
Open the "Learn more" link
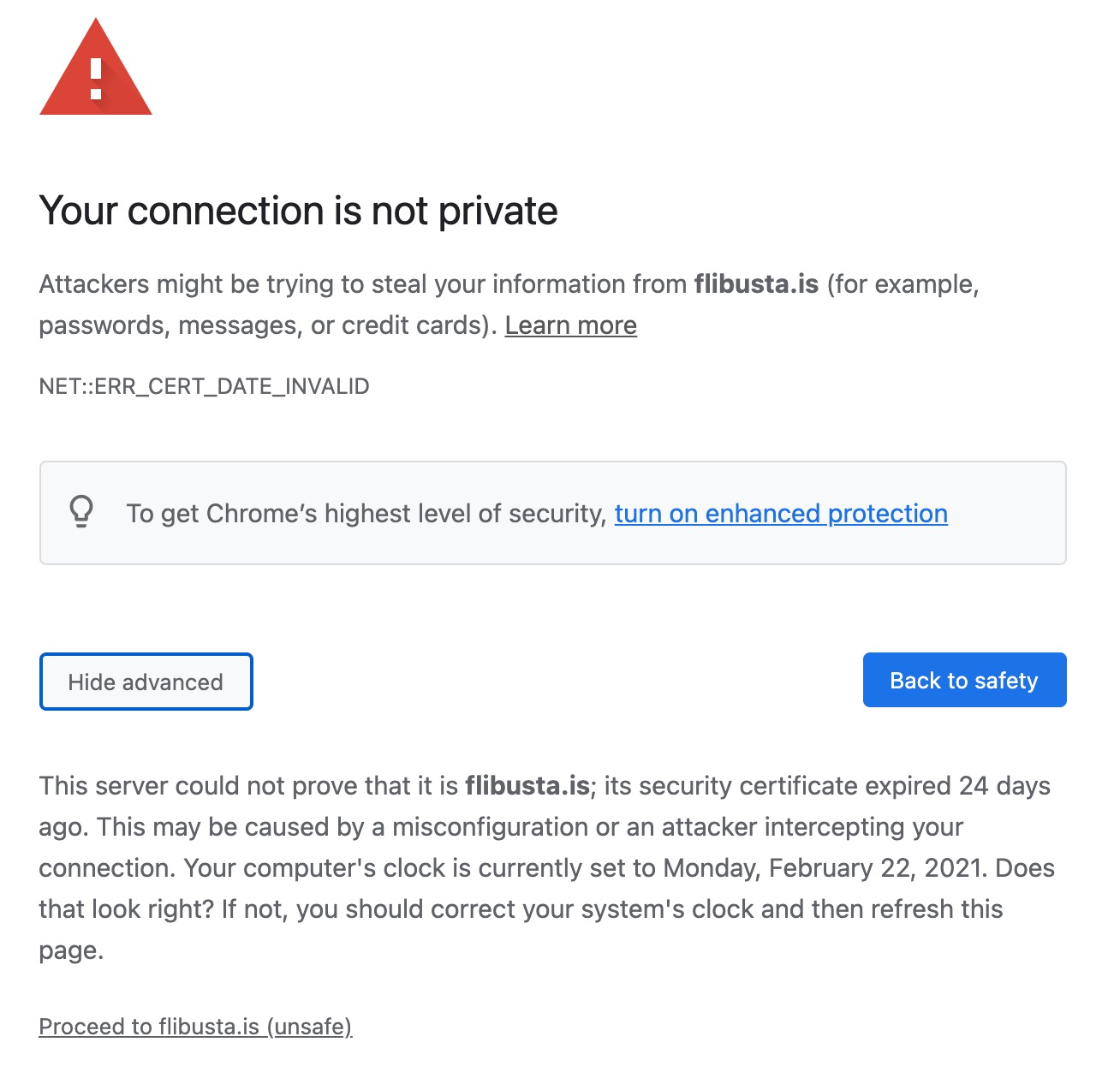click(570, 325)
